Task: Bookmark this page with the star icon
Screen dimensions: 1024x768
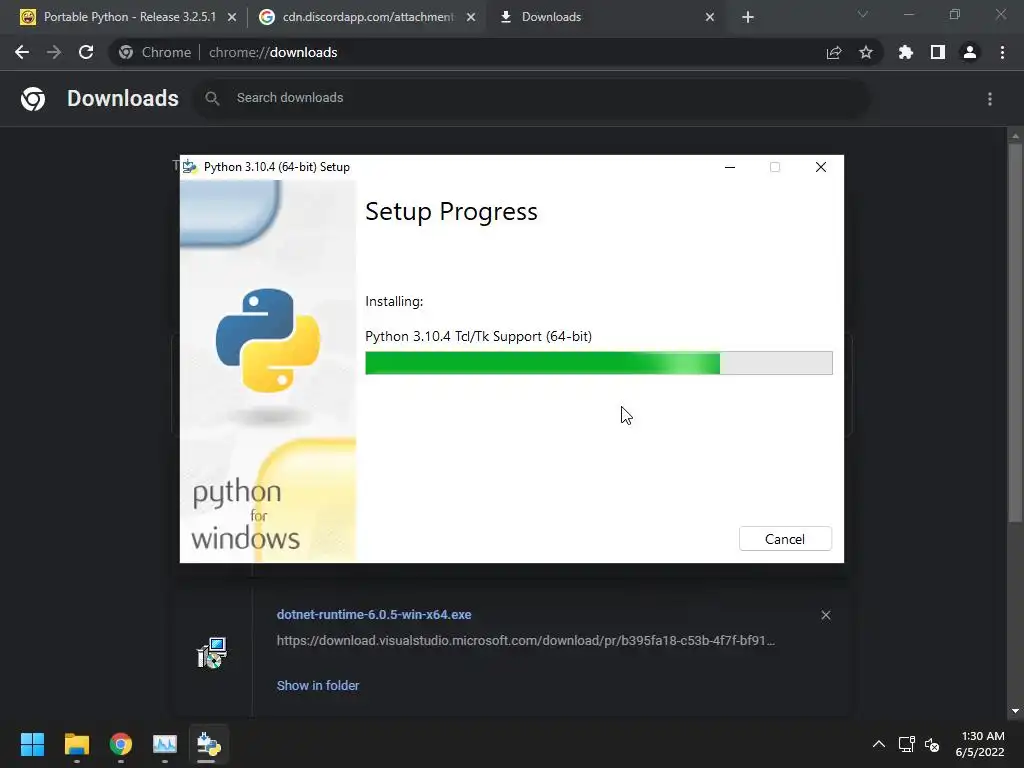Action: tap(866, 52)
